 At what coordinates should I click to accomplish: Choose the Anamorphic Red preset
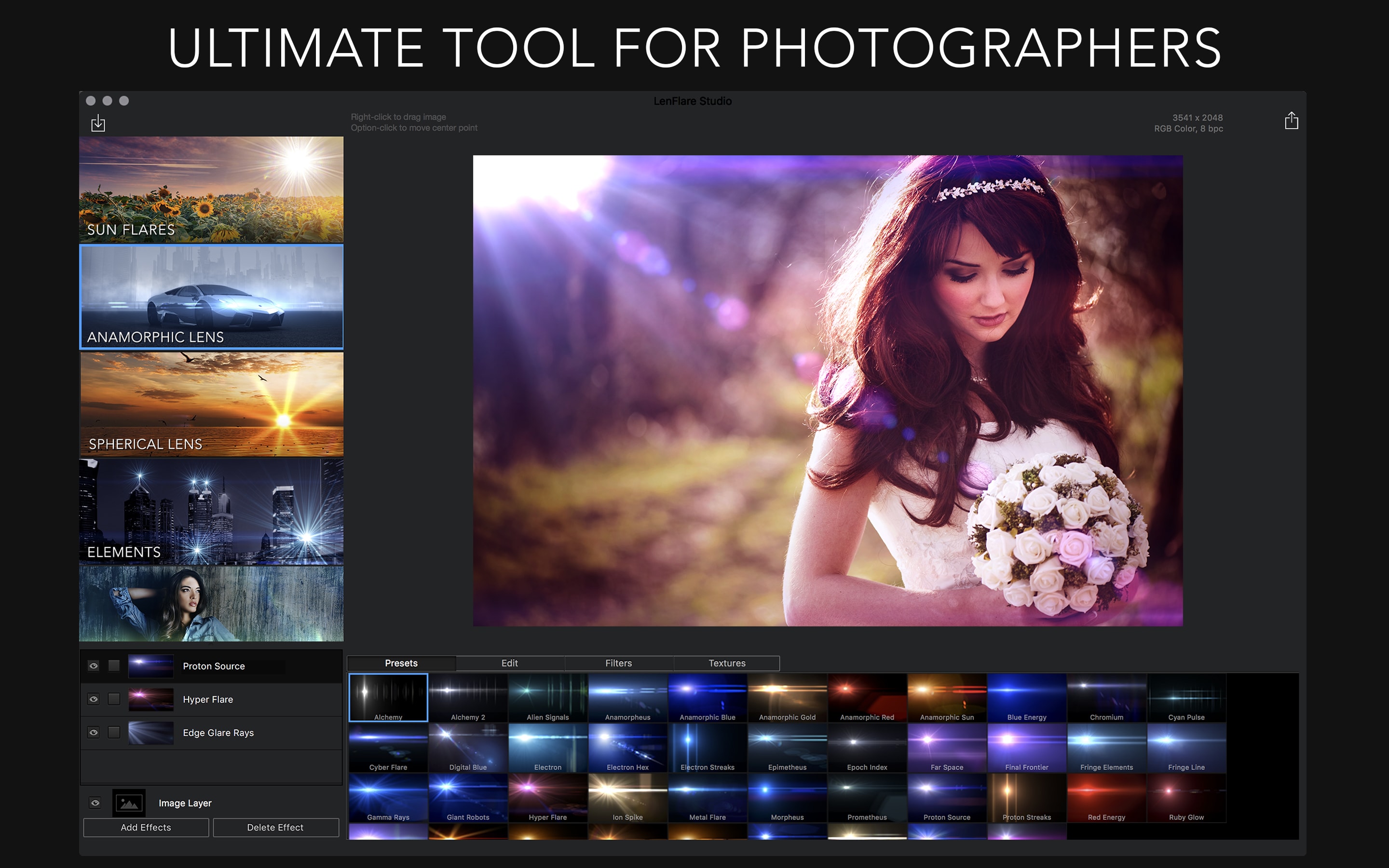point(867,697)
